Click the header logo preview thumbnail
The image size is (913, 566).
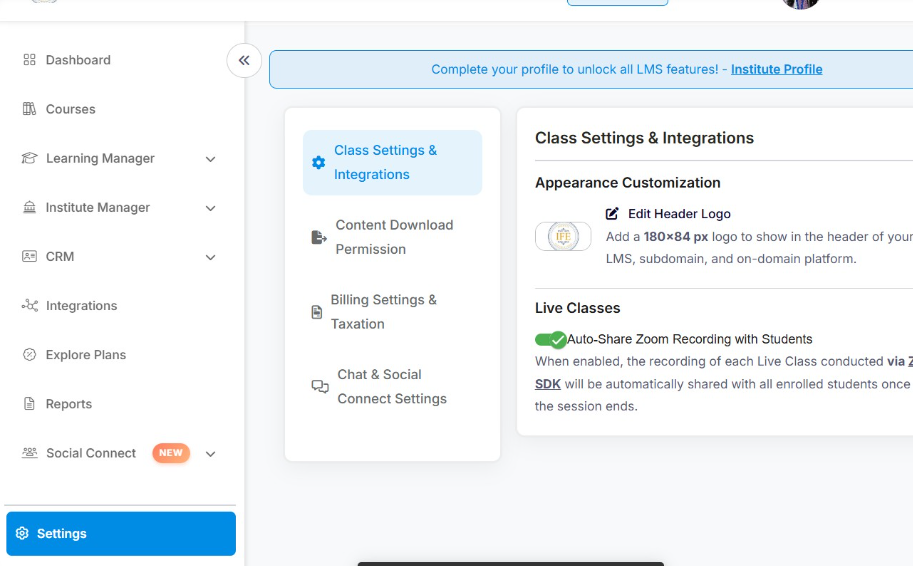[563, 237]
